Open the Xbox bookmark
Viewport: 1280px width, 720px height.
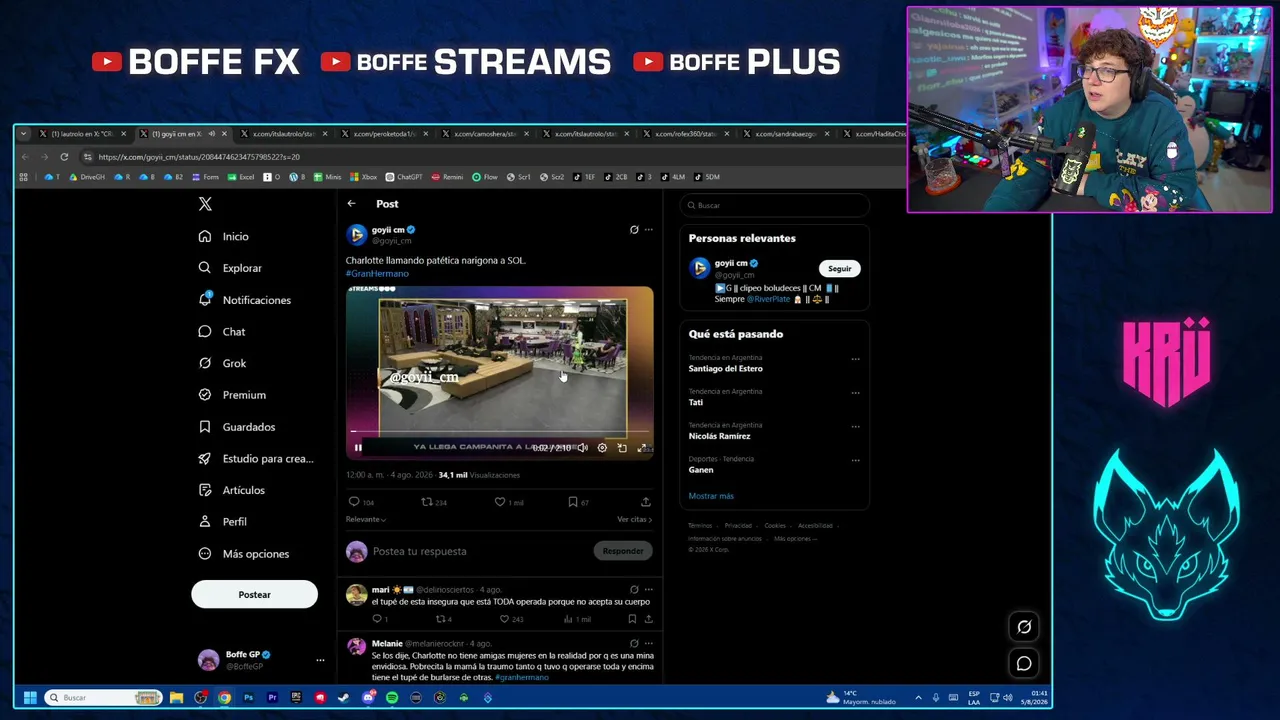[364, 177]
